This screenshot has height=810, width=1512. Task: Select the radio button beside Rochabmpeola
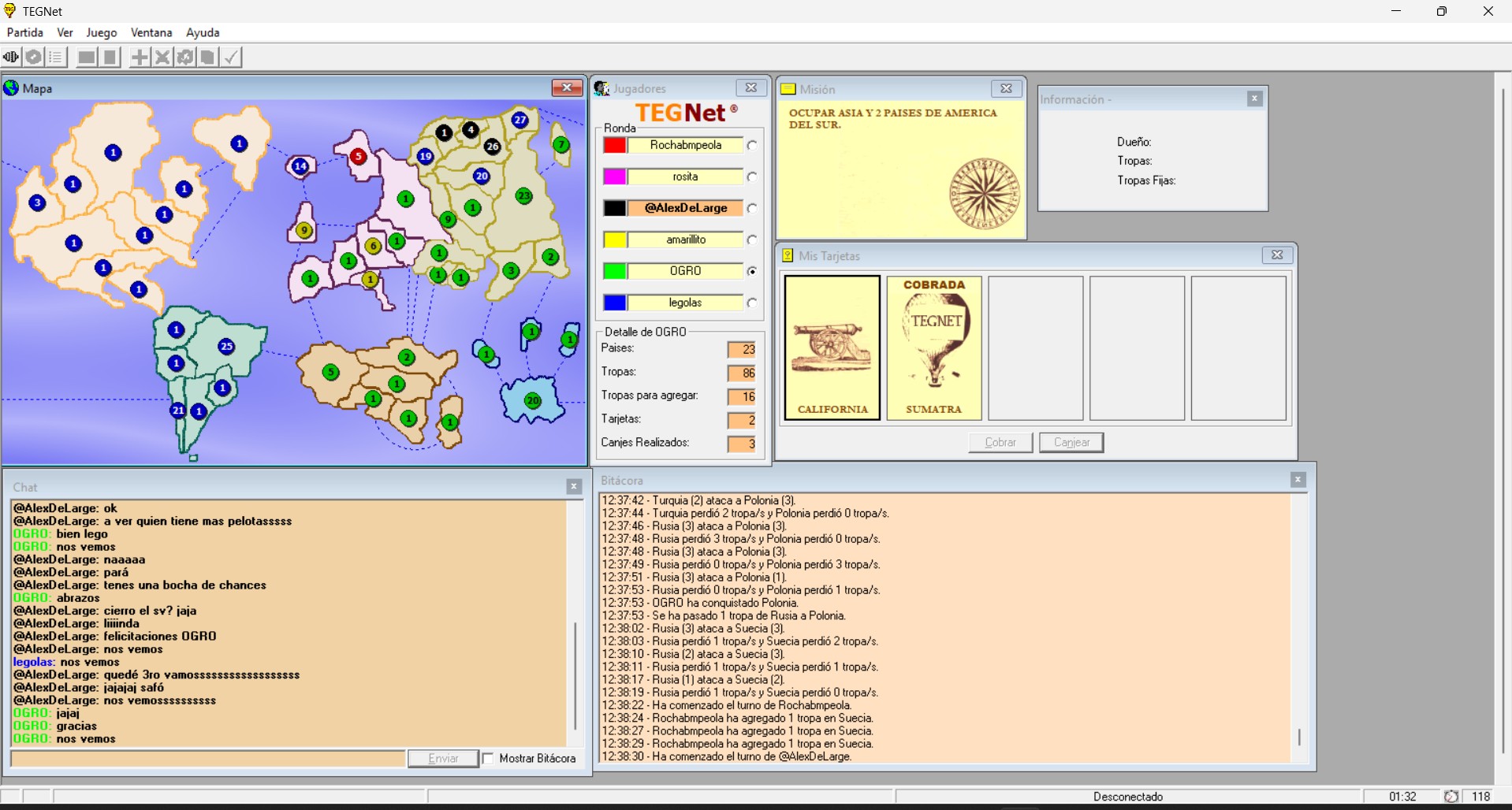click(x=752, y=146)
